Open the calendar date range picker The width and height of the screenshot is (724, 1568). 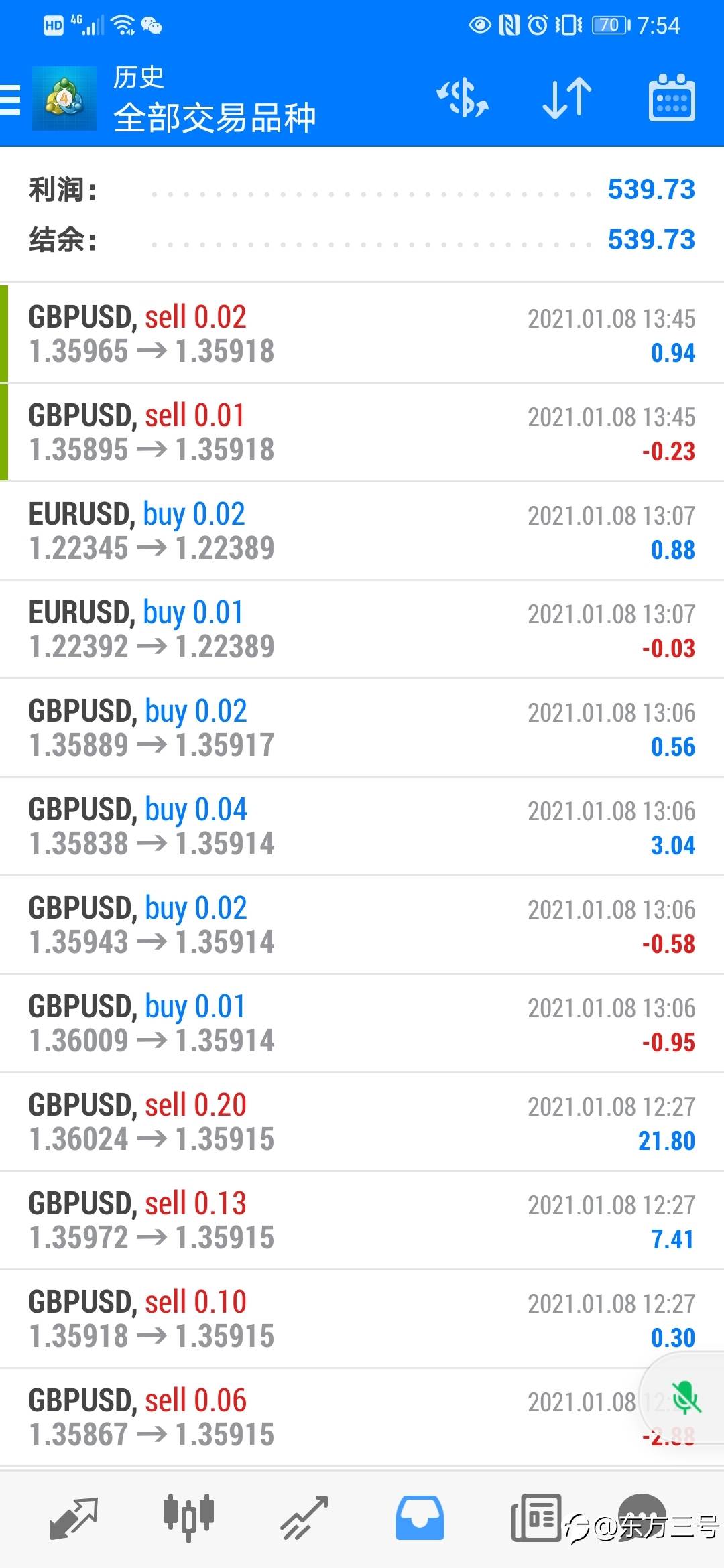tap(672, 99)
